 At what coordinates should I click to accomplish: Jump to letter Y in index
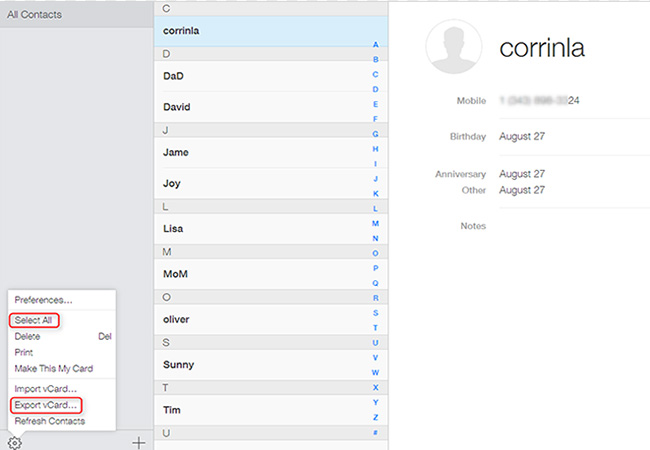376,403
